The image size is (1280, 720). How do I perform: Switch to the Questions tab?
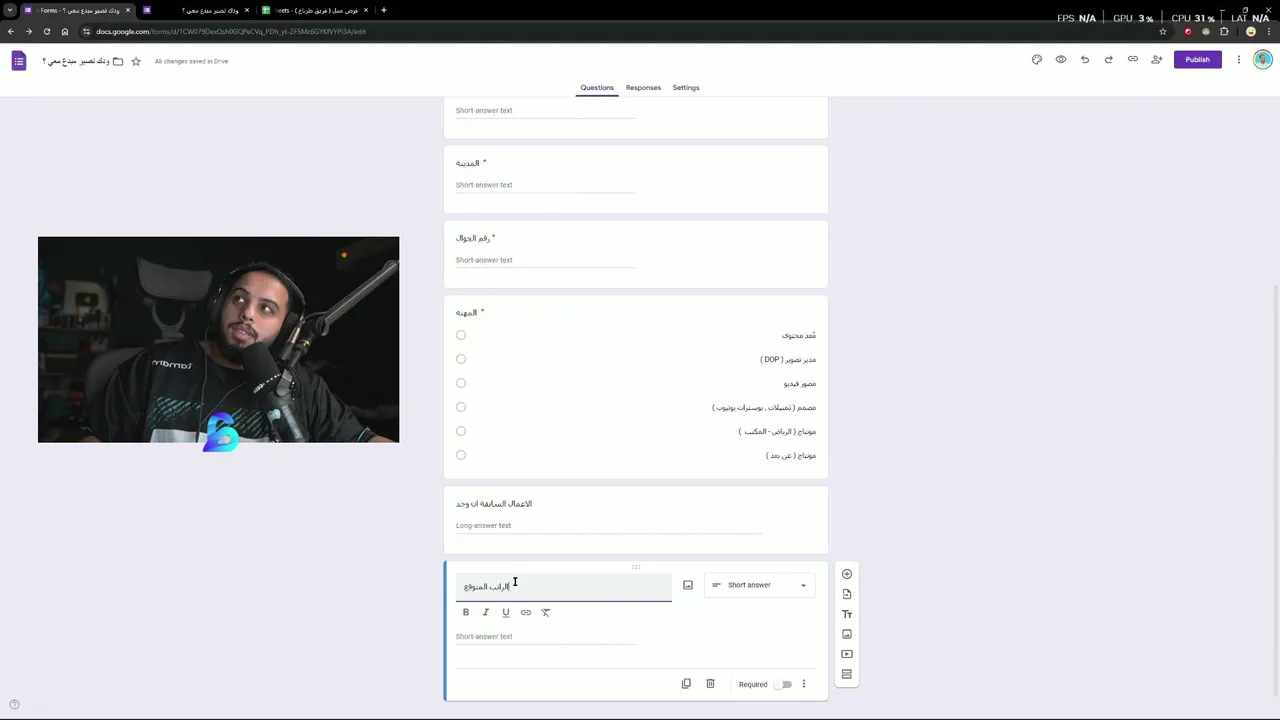597,88
